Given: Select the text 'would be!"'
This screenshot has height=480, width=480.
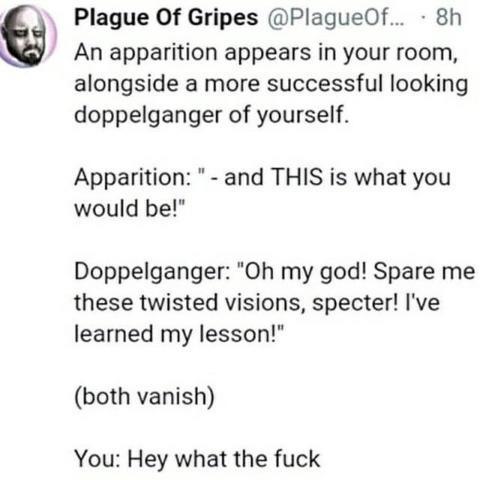Looking at the screenshot, I should (x=129, y=209).
